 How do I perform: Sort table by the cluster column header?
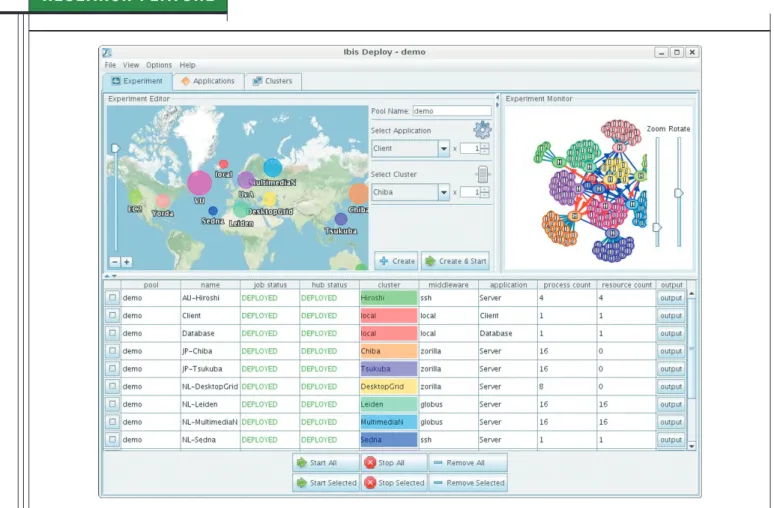click(389, 285)
